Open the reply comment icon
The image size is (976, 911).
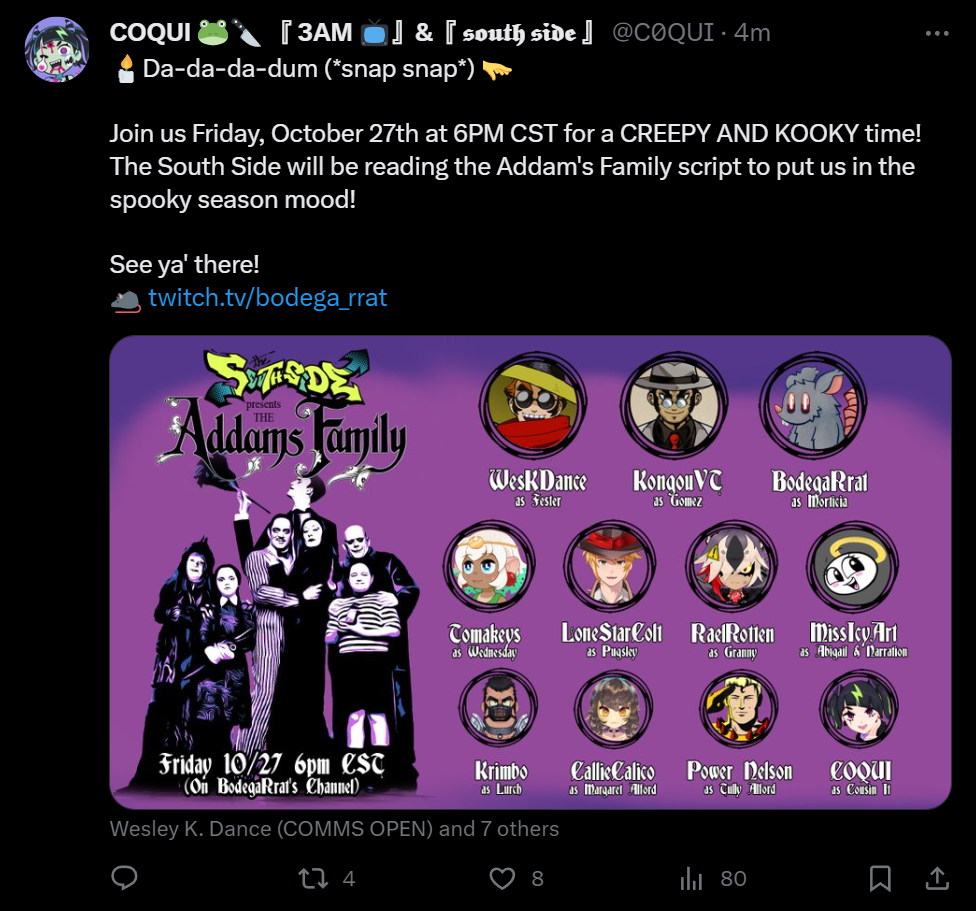(124, 878)
